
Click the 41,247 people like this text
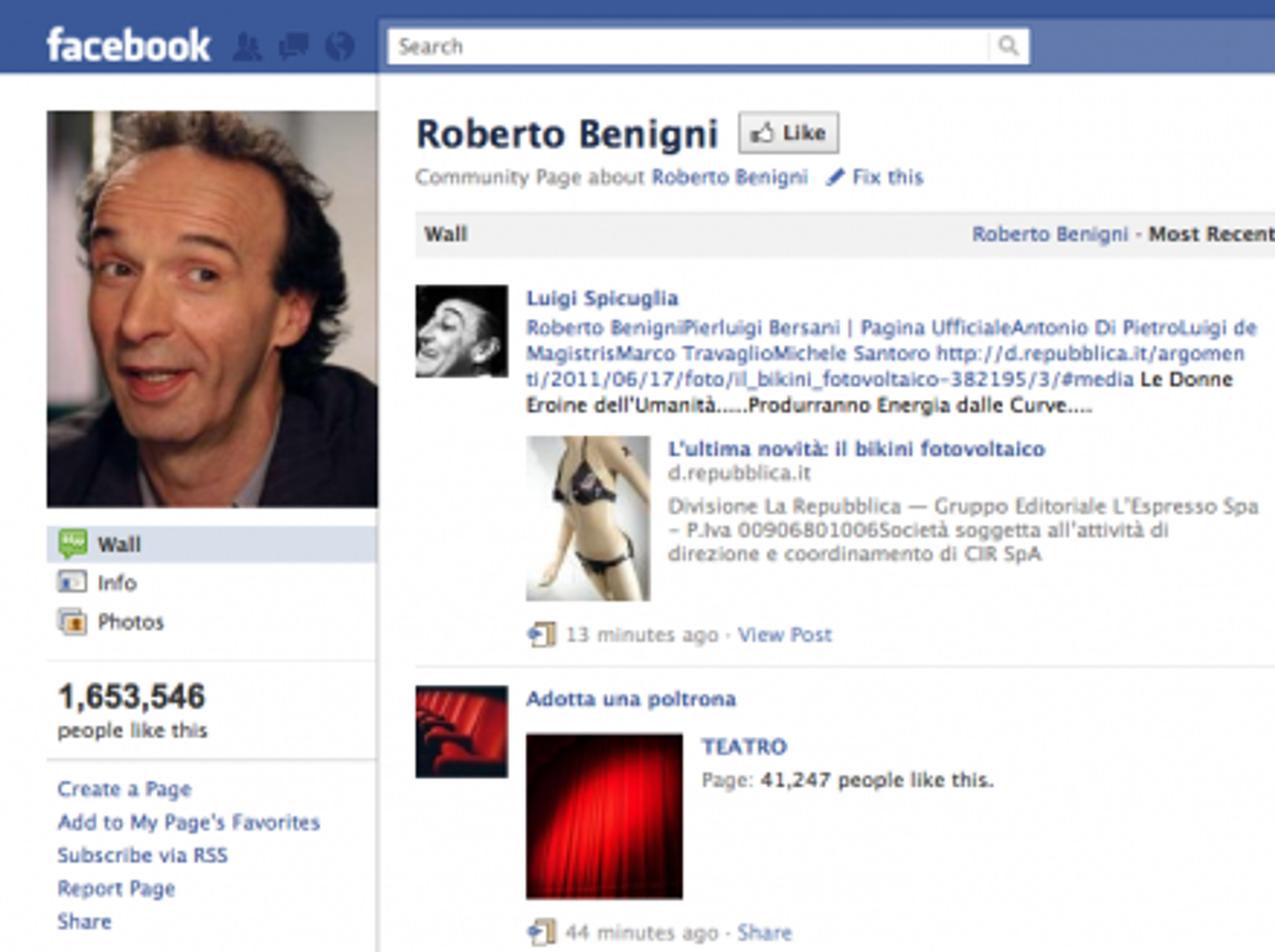coord(877,780)
